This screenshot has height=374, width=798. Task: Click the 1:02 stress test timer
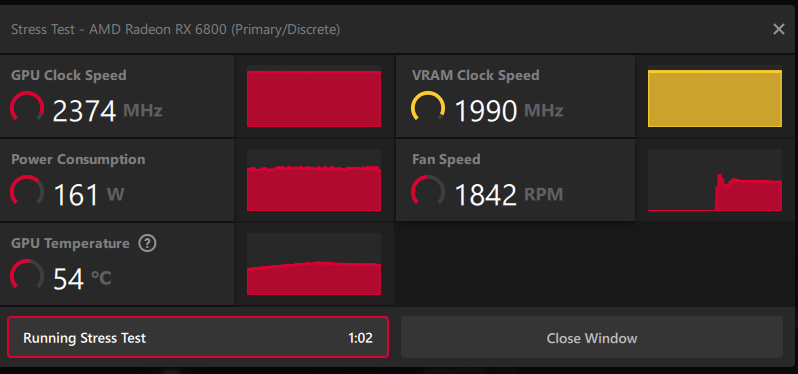(x=360, y=338)
